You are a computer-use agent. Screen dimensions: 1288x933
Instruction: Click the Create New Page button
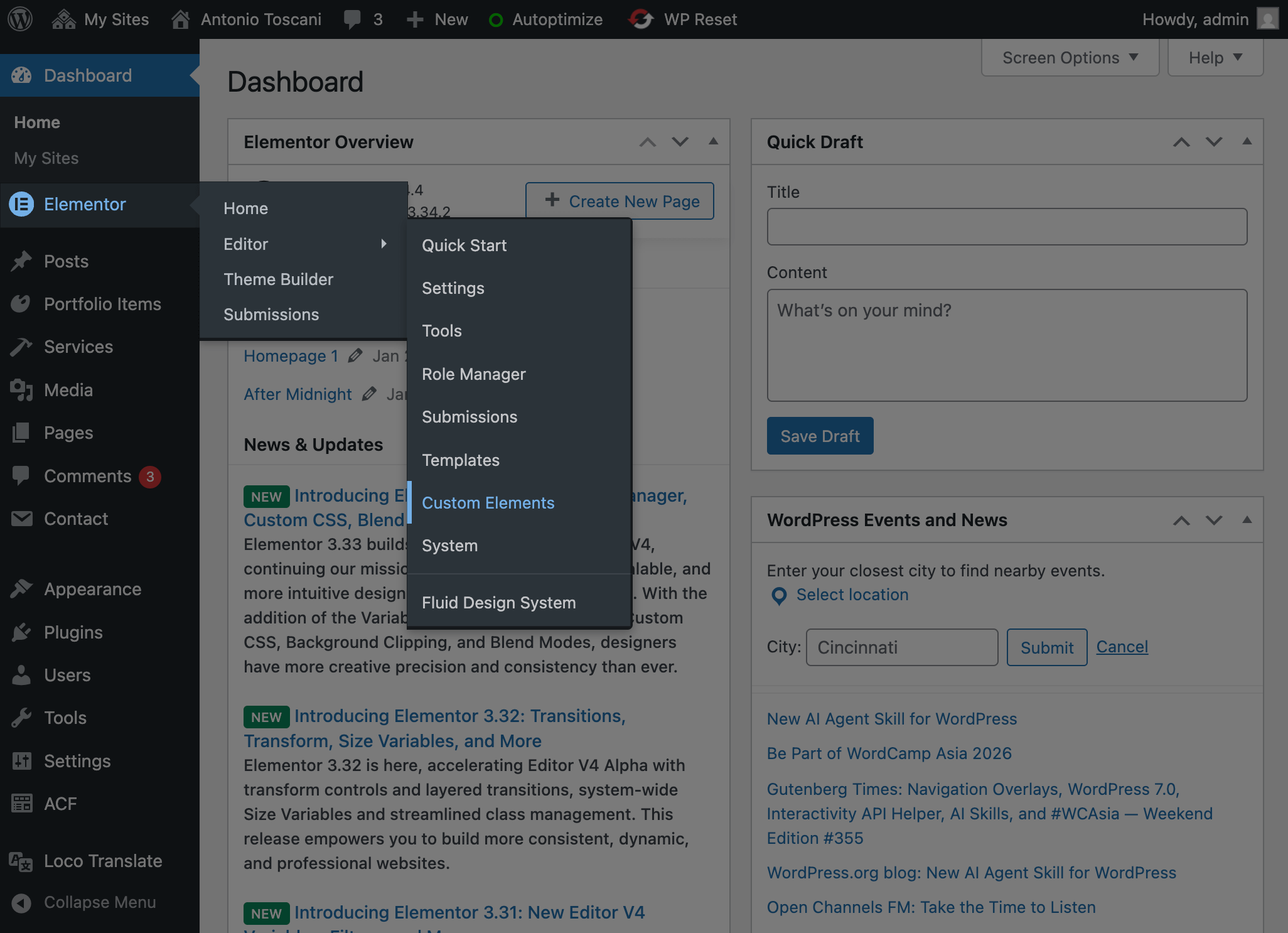[x=620, y=201]
